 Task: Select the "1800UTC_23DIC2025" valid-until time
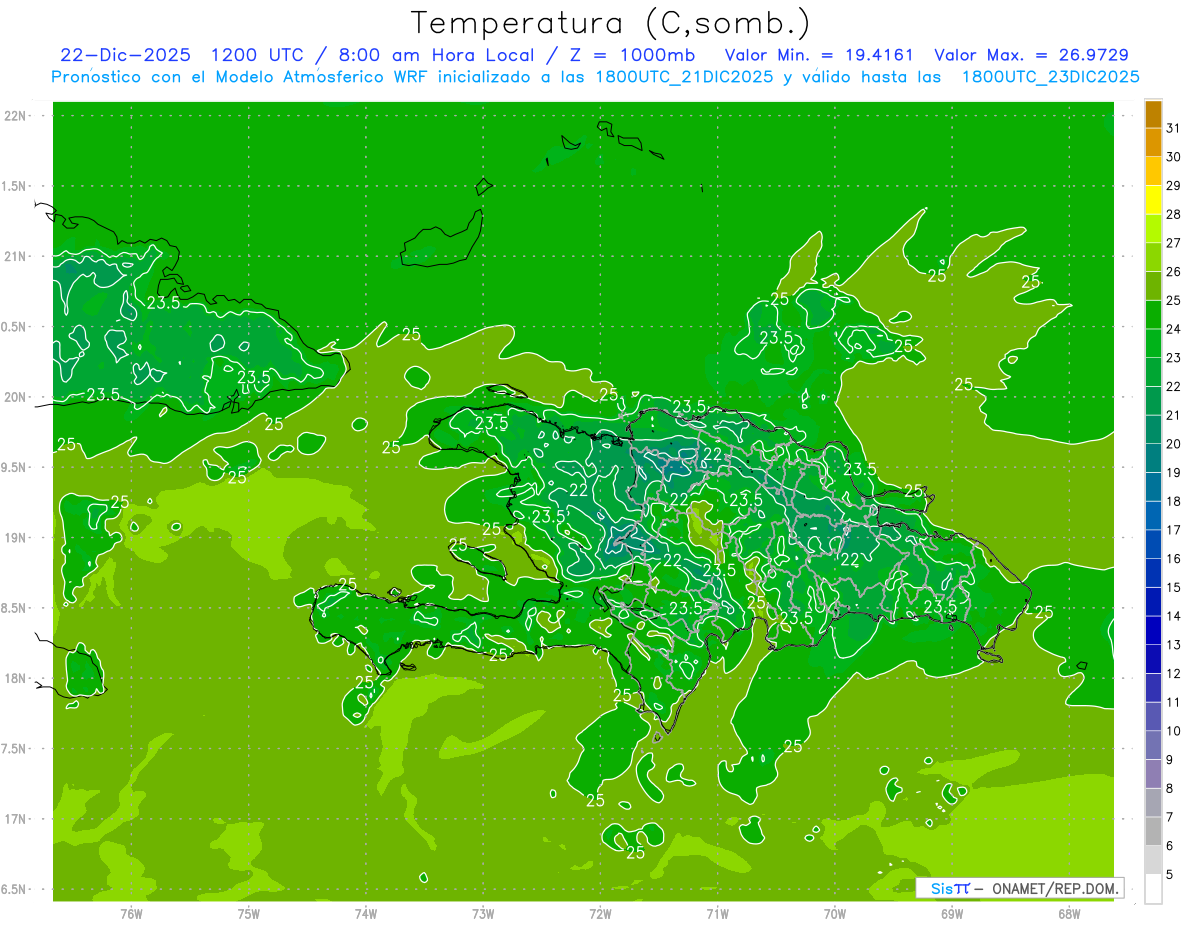[1051, 77]
